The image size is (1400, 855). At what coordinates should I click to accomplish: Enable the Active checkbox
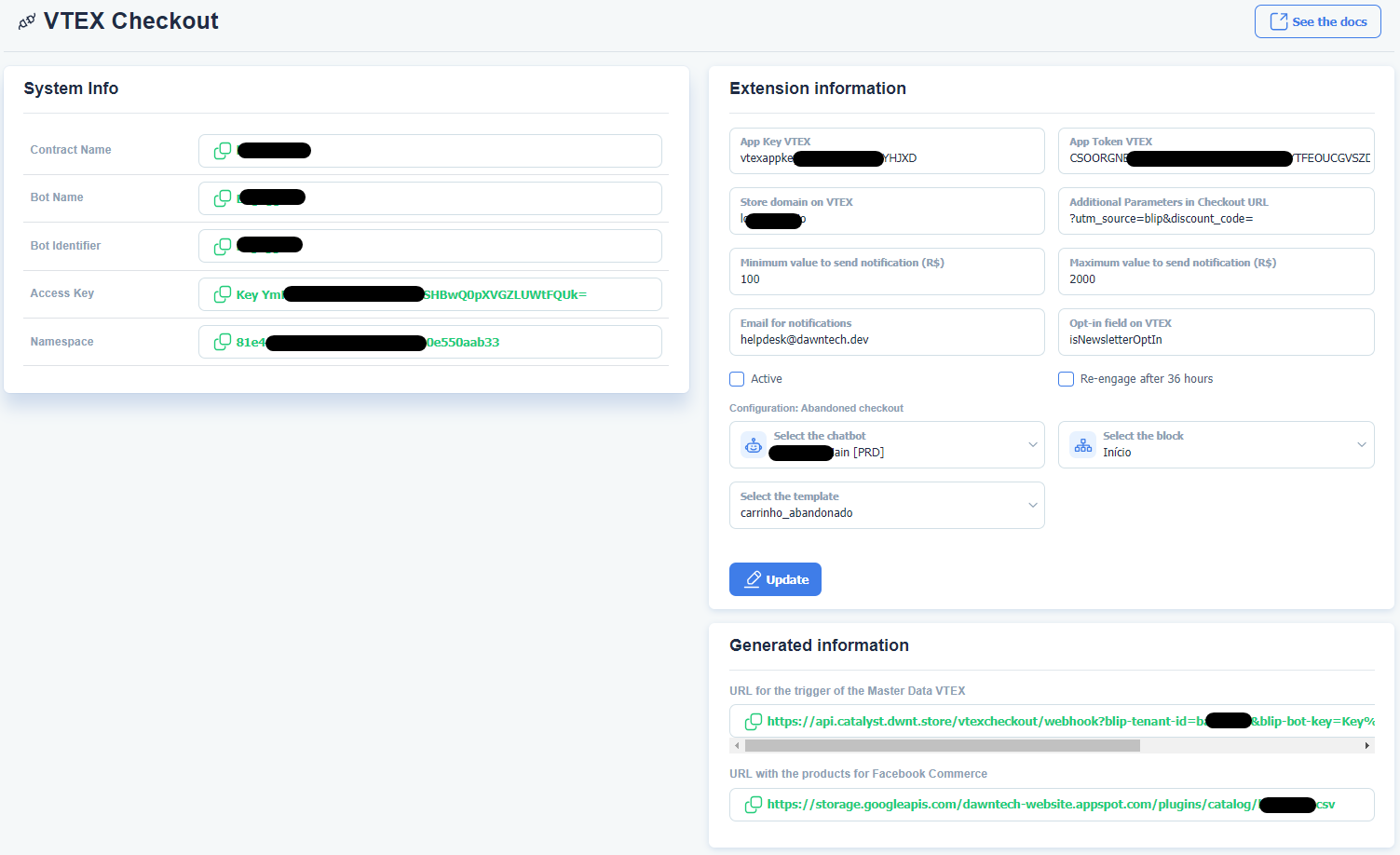[x=737, y=379]
